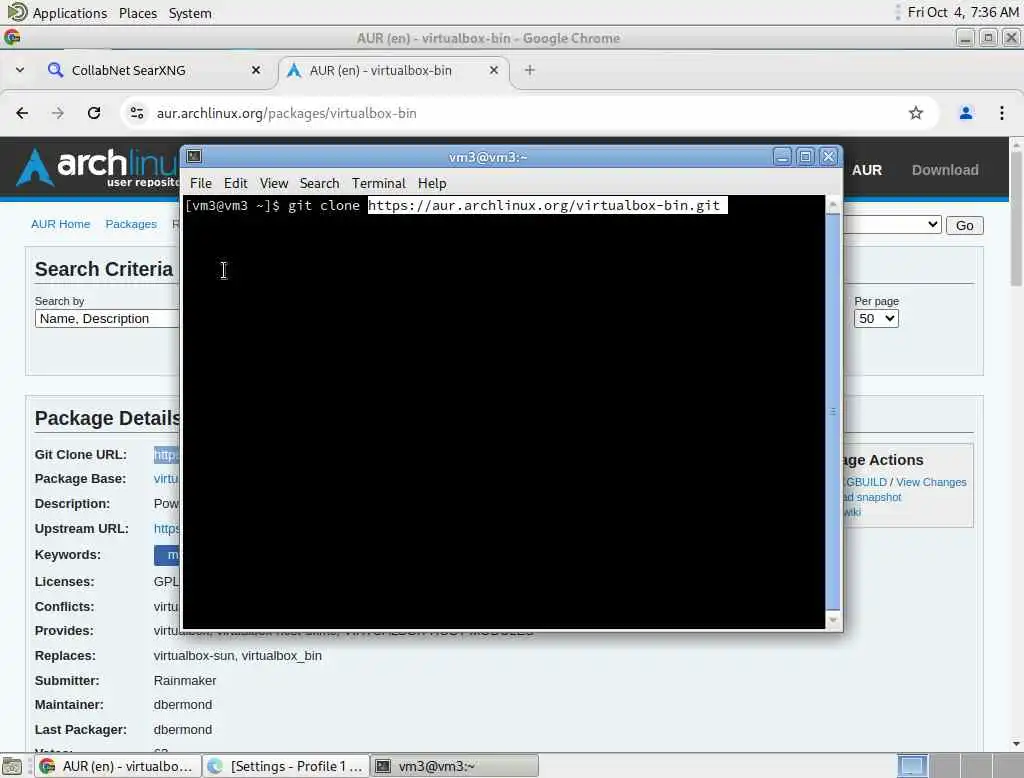This screenshot has height=778, width=1024.
Task: Open terminal File menu
Action: [x=200, y=183]
